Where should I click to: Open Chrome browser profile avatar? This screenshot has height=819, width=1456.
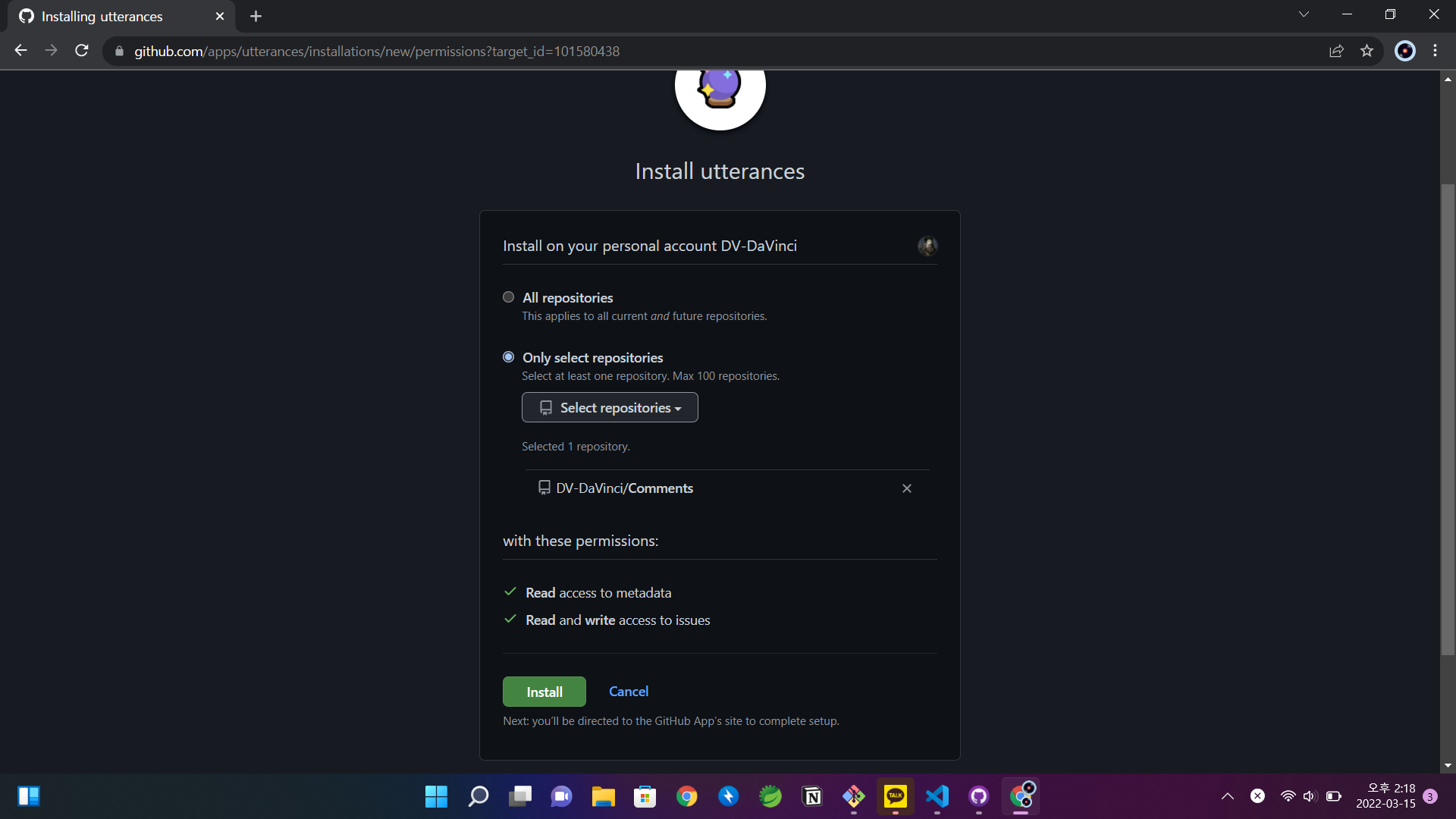[1404, 51]
